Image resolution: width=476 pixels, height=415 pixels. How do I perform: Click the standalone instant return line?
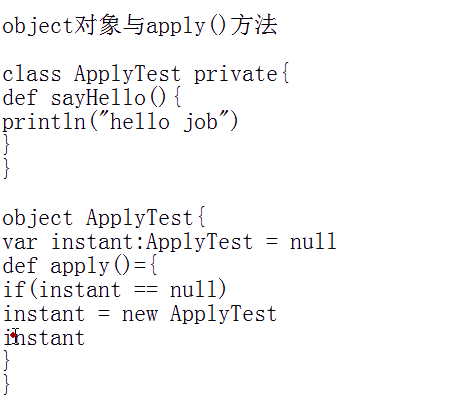pyautogui.click(x=44, y=338)
